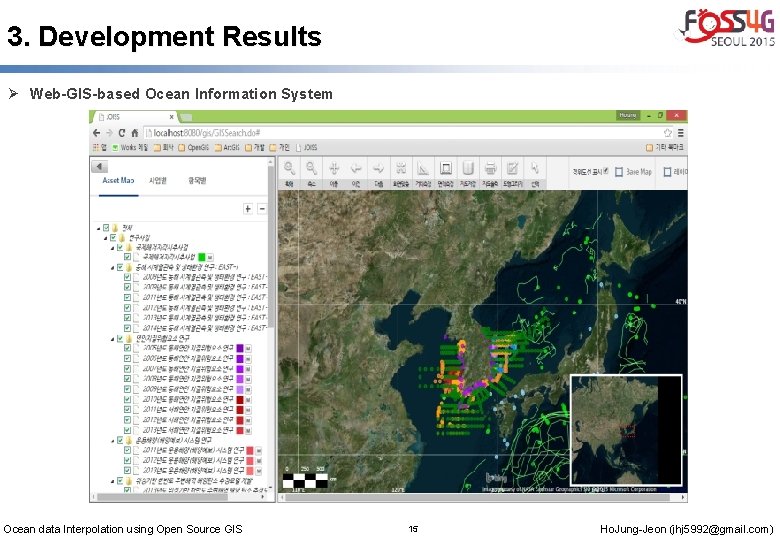Click the browser home icon
Viewport: 780px width, 540px height.
(134, 133)
